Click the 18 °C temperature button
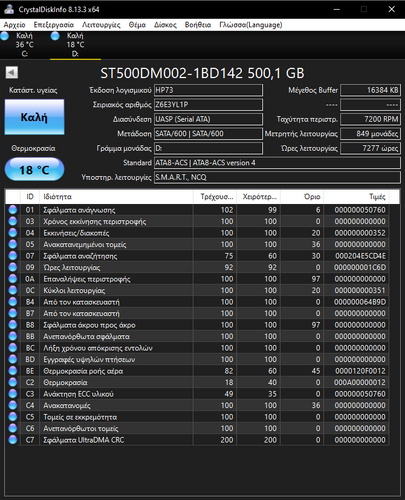 pyautogui.click(x=34, y=170)
